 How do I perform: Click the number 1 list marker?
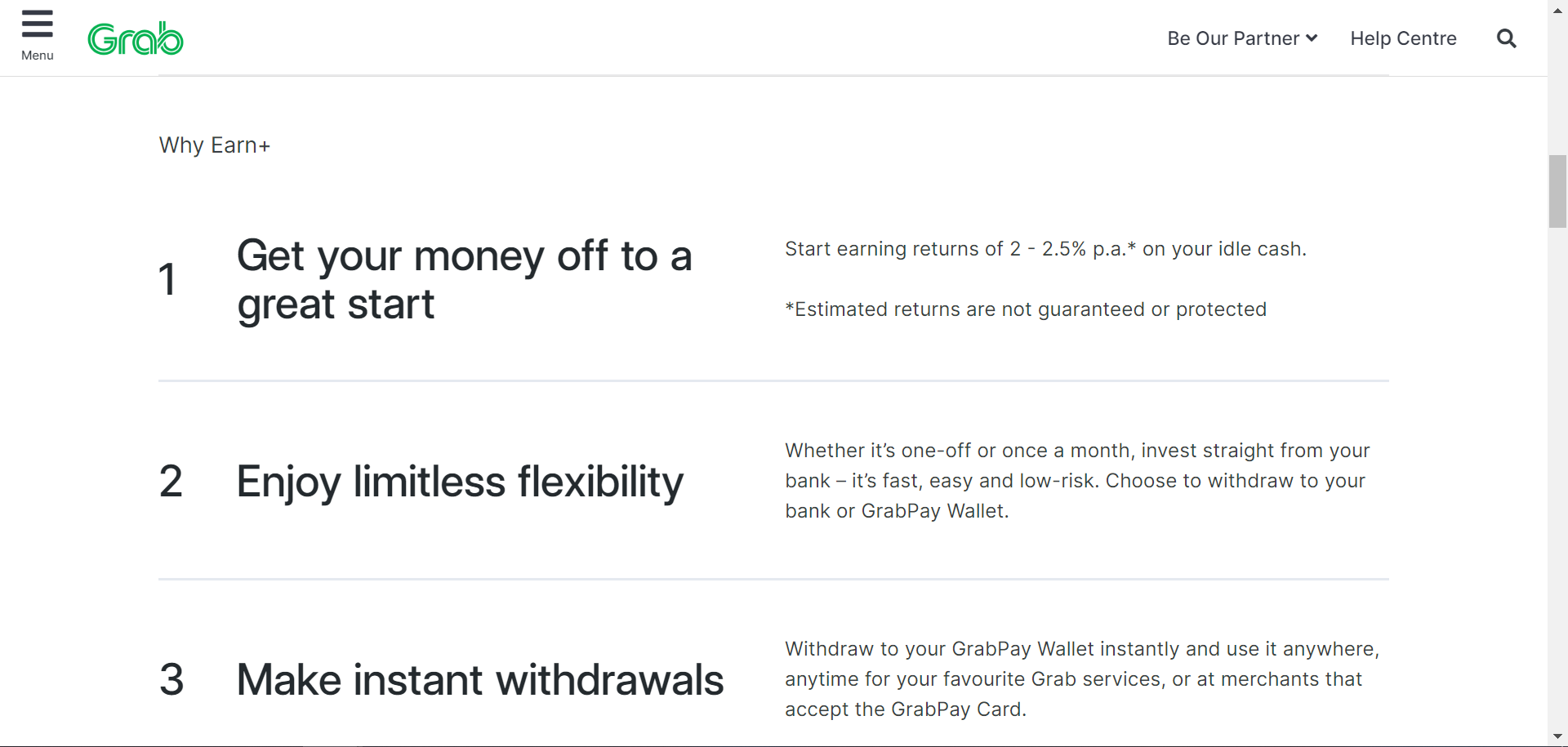(x=167, y=279)
